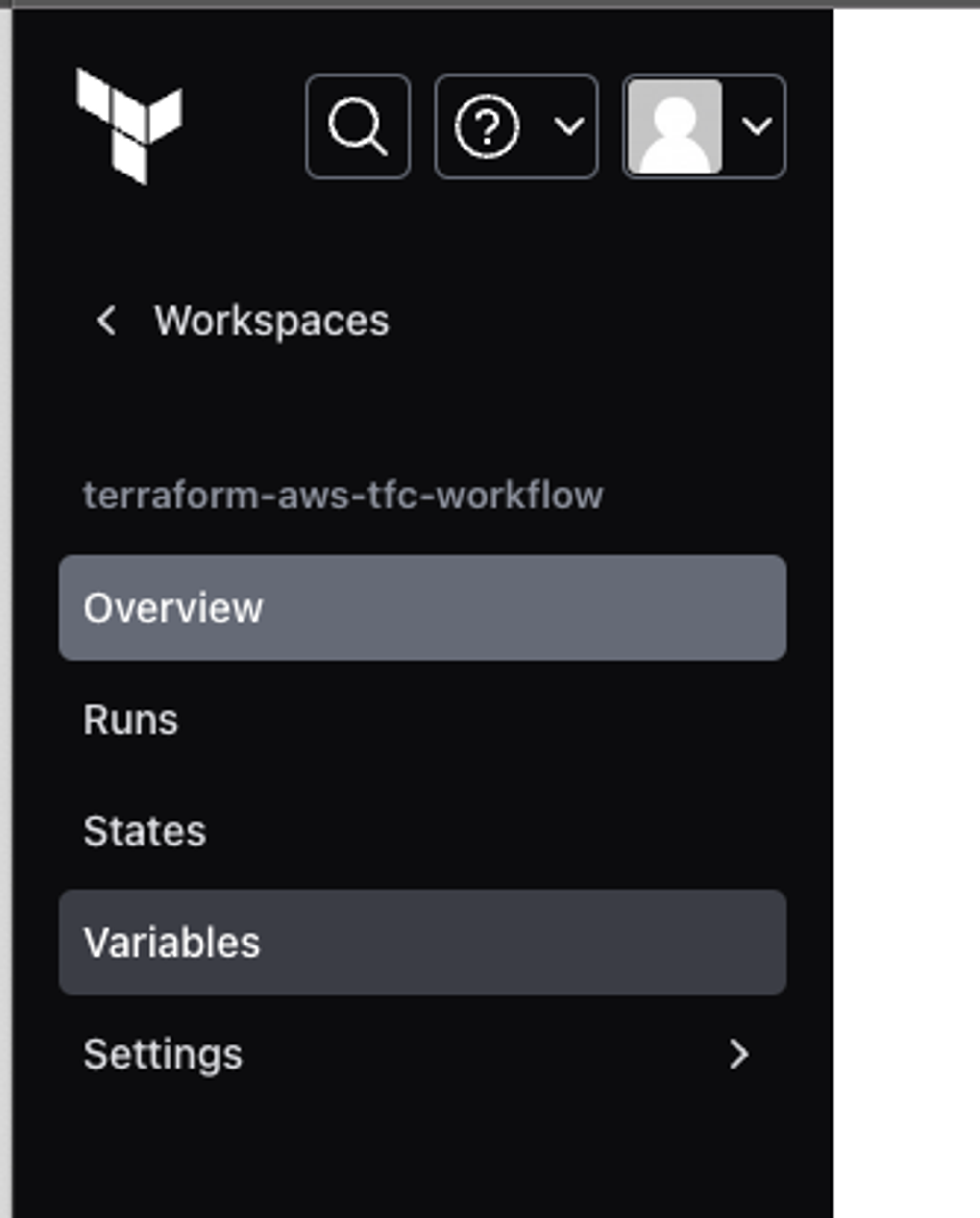This screenshot has width=980, height=1218.
Task: Click the terraform-aws-tfc-workflow workspace name
Action: coord(343,496)
